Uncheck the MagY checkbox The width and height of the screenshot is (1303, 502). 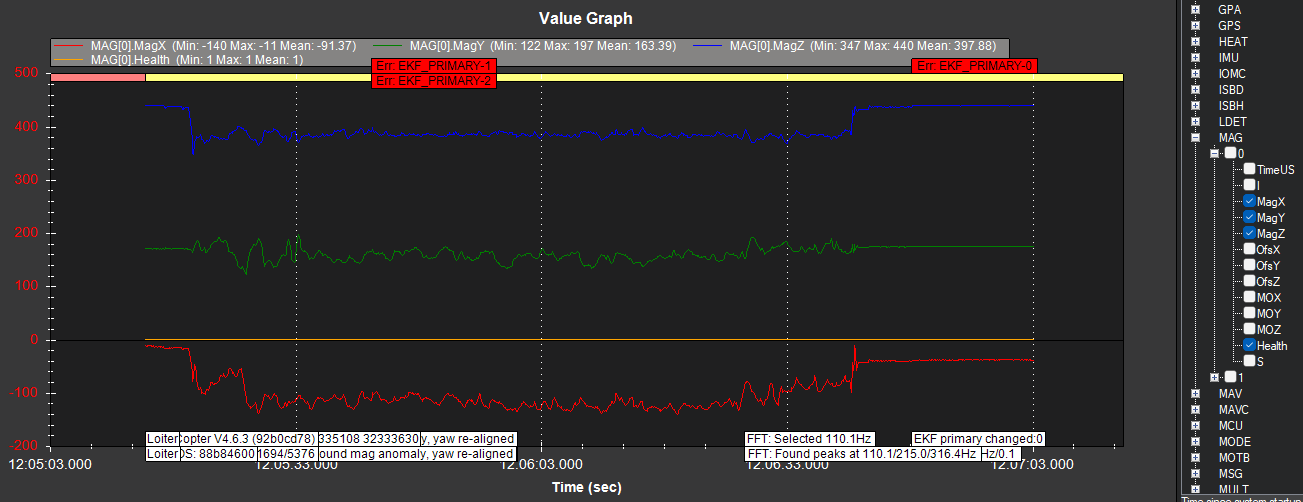click(1249, 217)
